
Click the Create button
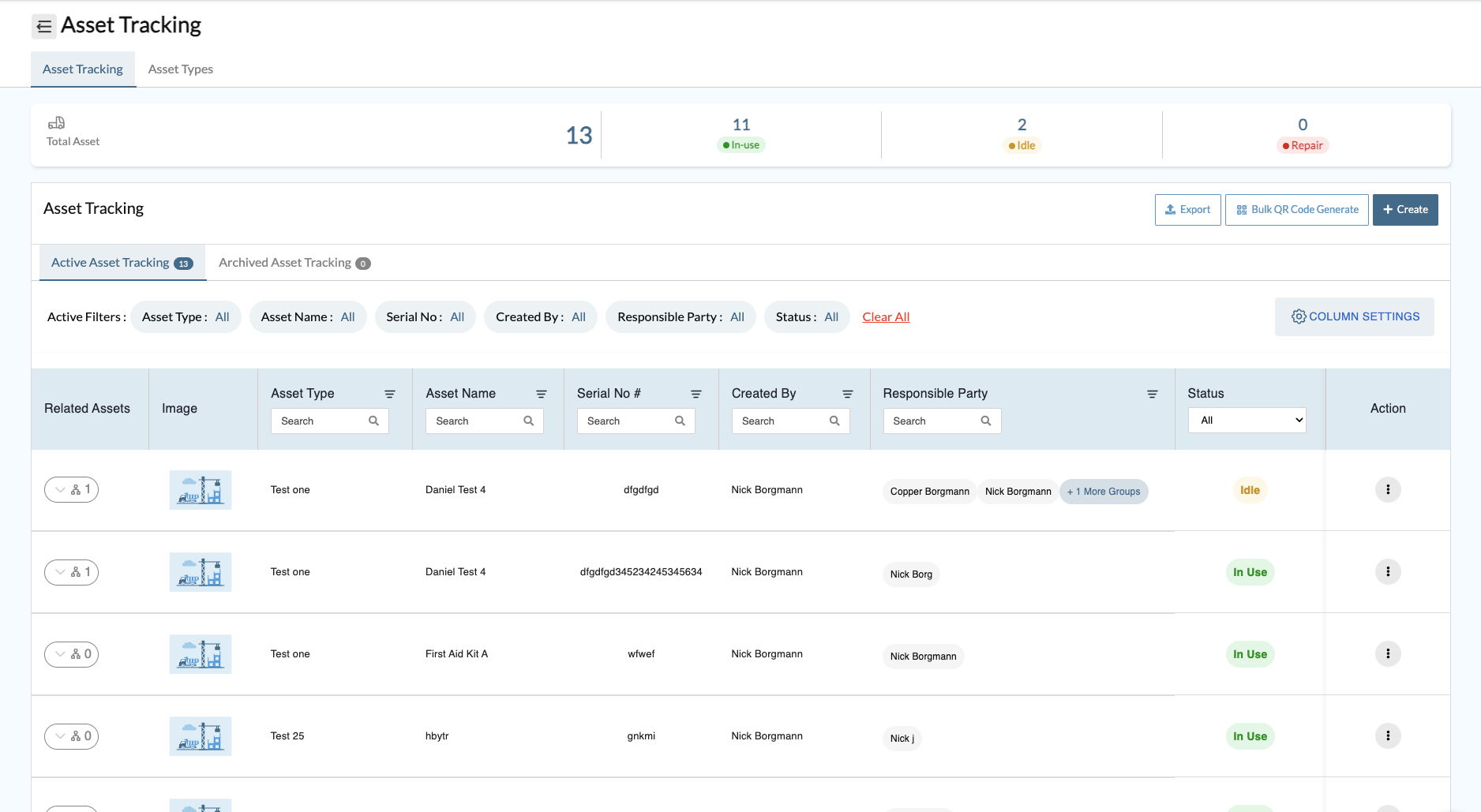pos(1405,209)
